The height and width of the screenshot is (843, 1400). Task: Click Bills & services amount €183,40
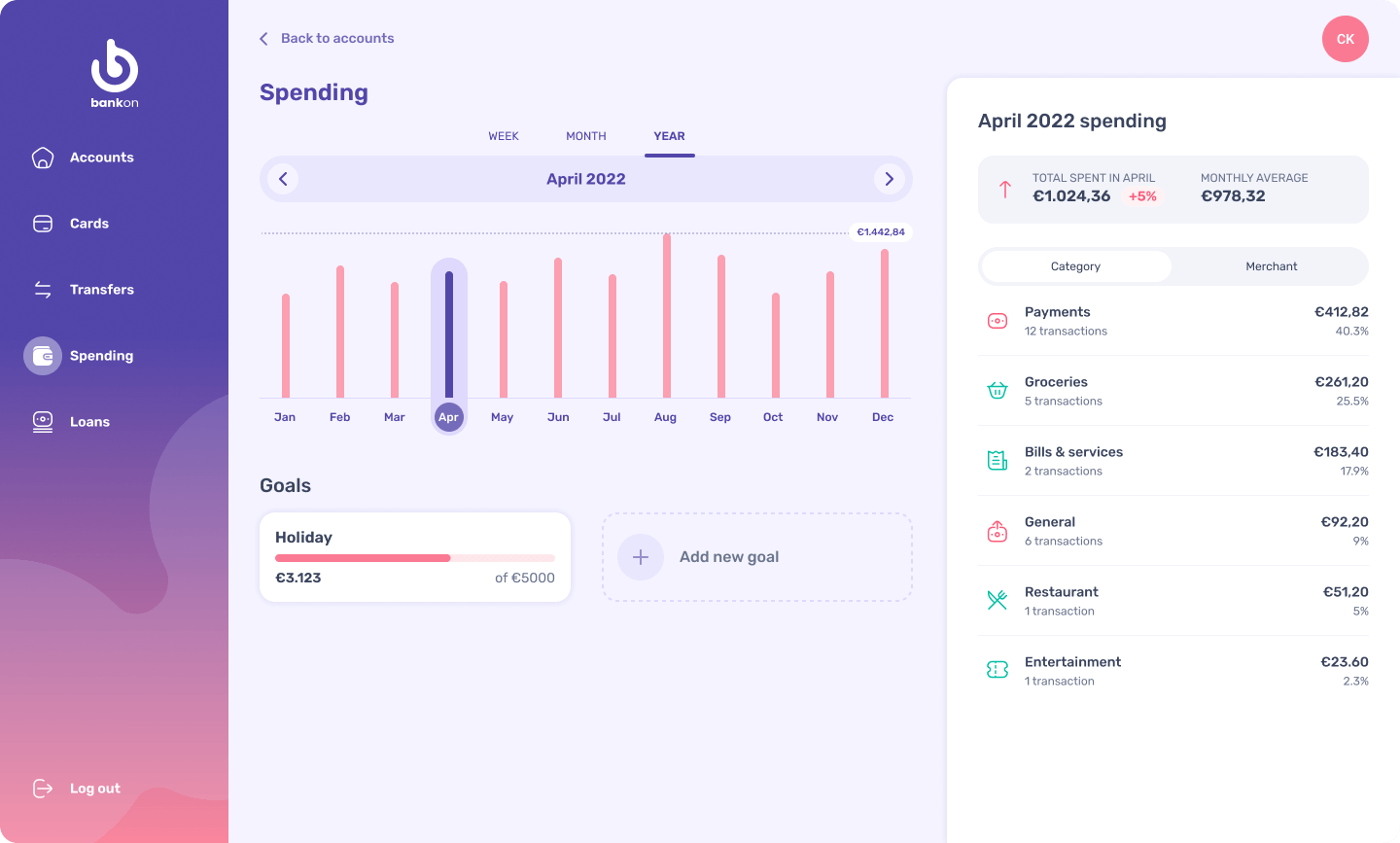point(1342,452)
